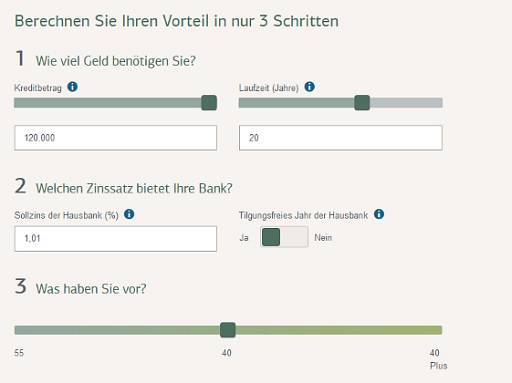Open the Sollzins der Hausbank info icon
This screenshot has height=383, width=512.
(129, 214)
